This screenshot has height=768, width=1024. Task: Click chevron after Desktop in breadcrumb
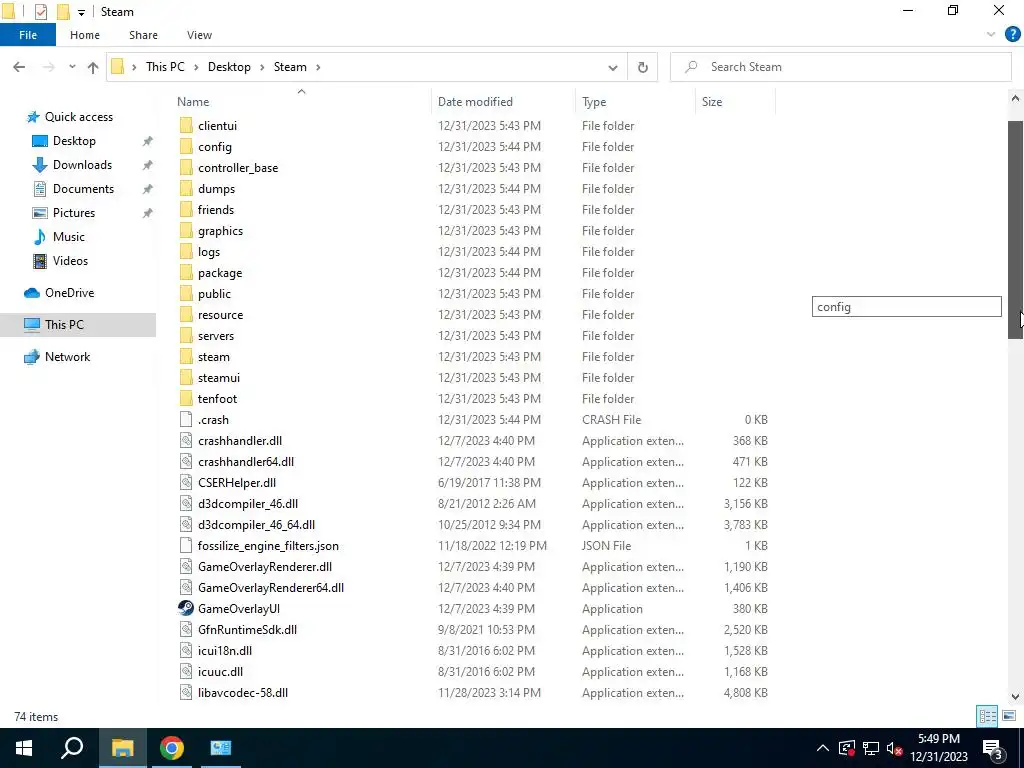[262, 67]
